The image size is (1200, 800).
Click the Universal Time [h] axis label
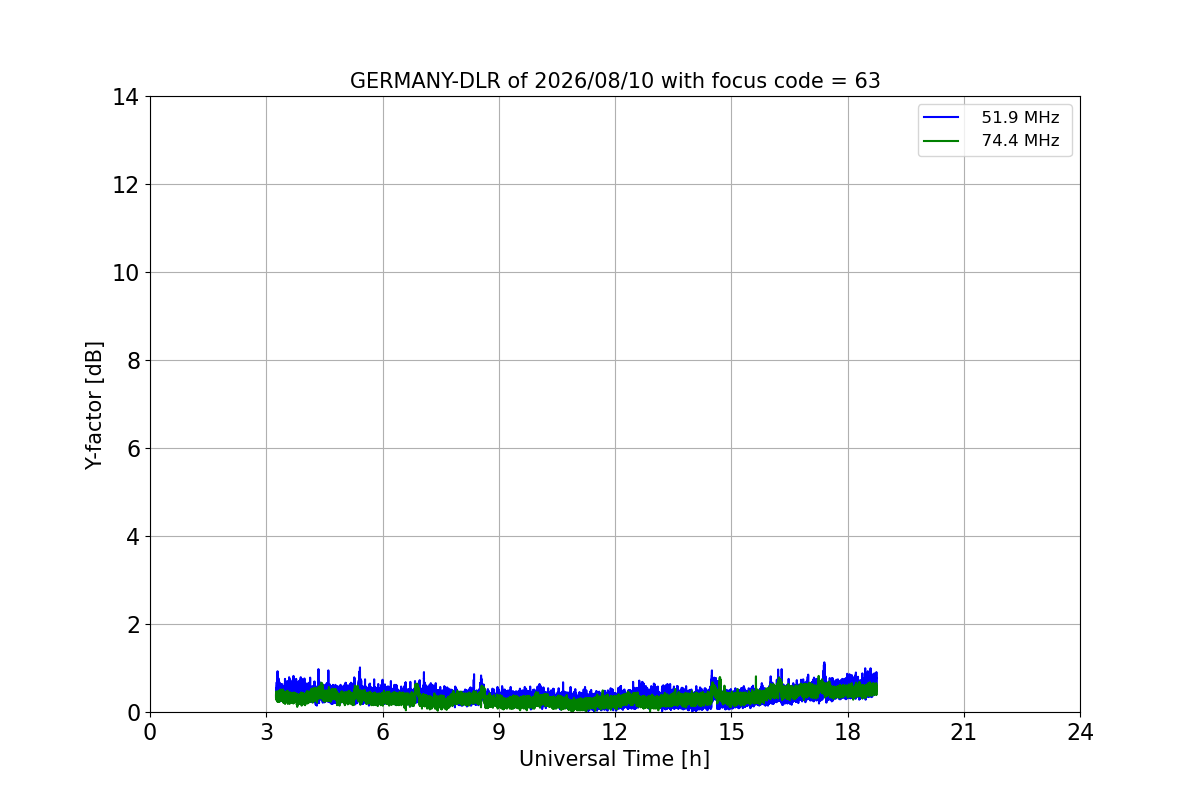(614, 759)
